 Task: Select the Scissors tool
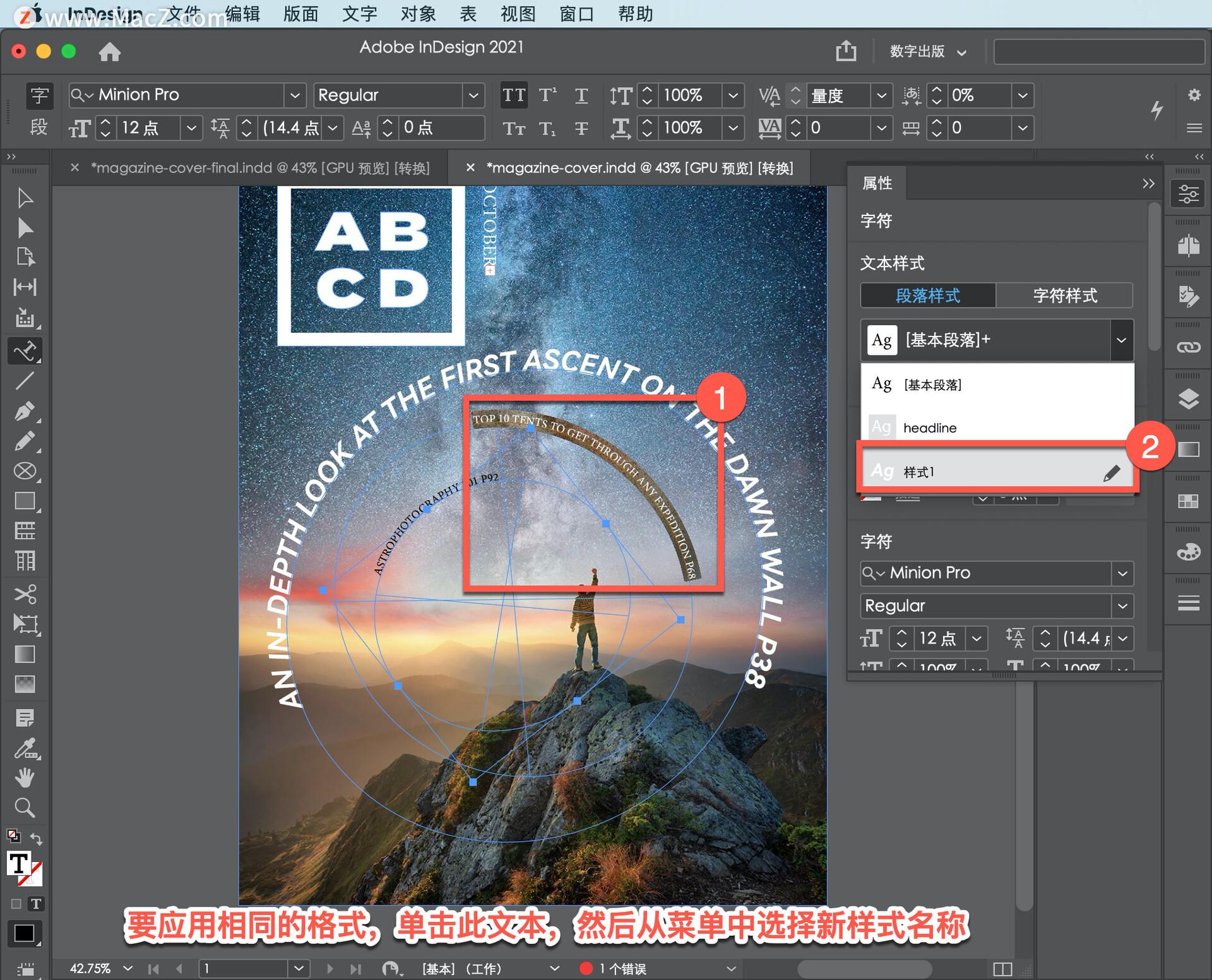[x=25, y=594]
